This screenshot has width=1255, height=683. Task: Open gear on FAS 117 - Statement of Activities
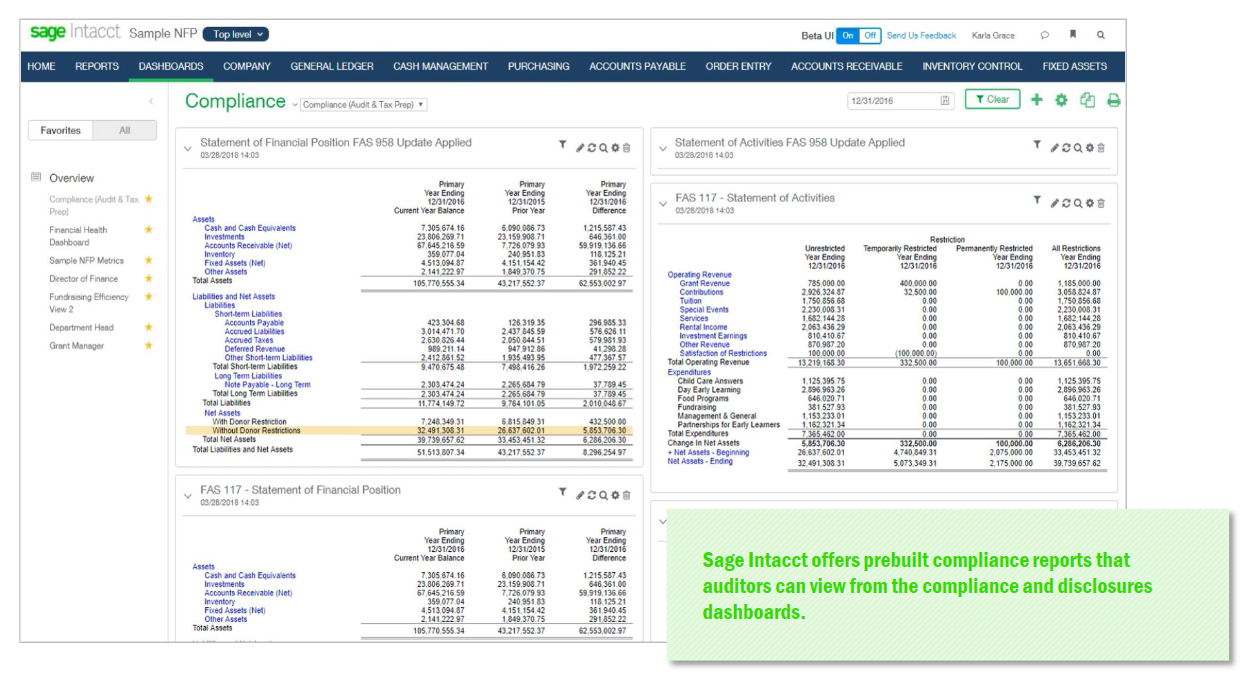(1089, 203)
